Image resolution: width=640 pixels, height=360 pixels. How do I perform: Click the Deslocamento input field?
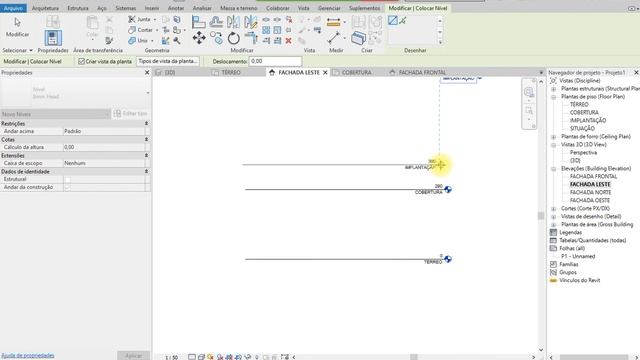[276, 61]
